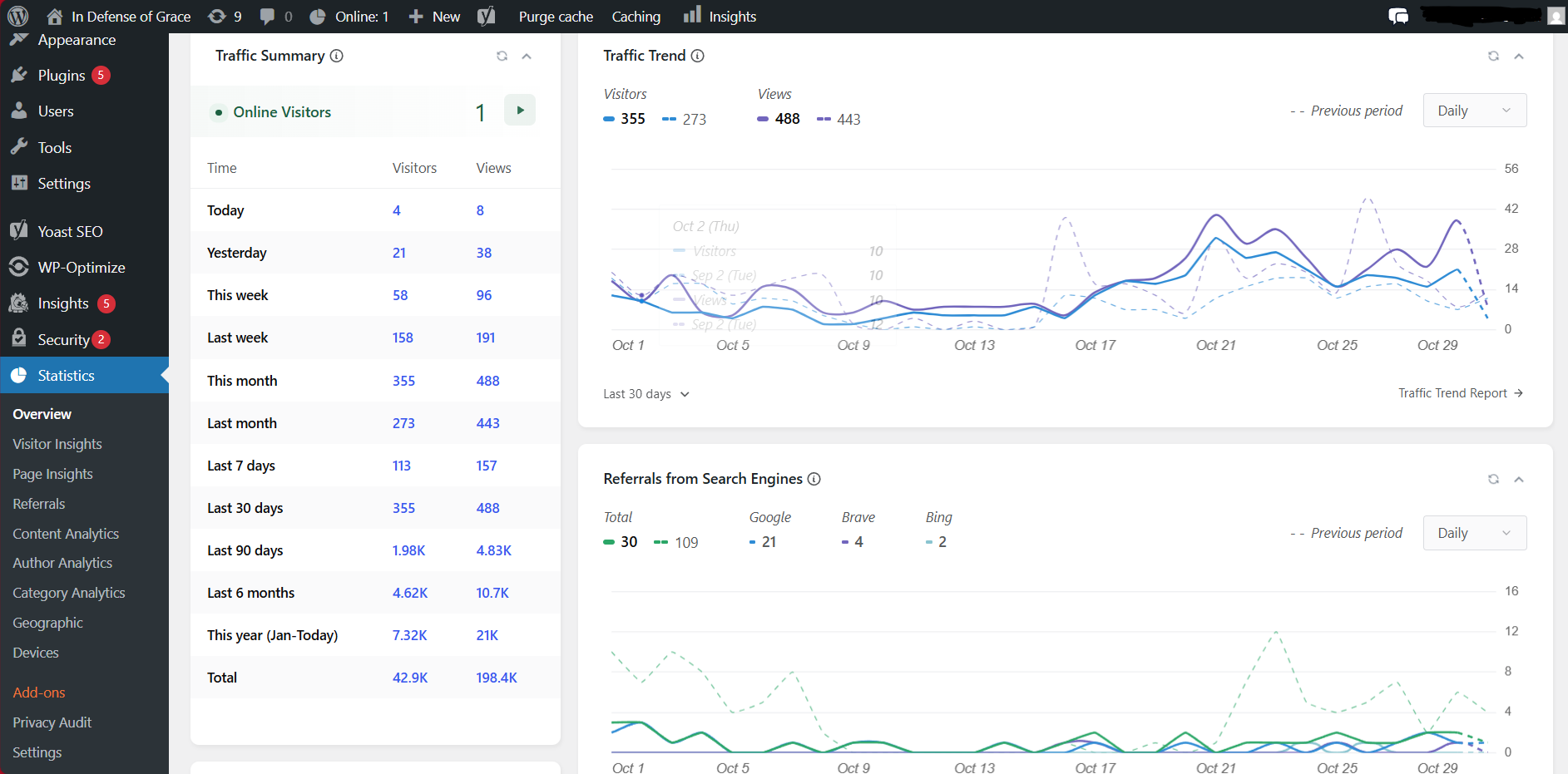Open the Daily dropdown in Traffic Trend

1474,111
